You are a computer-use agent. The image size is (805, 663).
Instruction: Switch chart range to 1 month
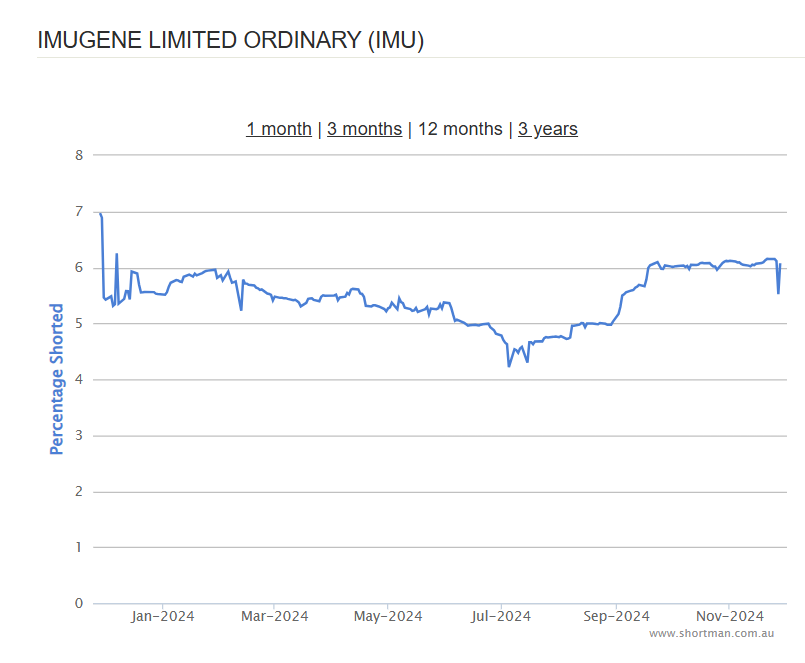coord(279,129)
